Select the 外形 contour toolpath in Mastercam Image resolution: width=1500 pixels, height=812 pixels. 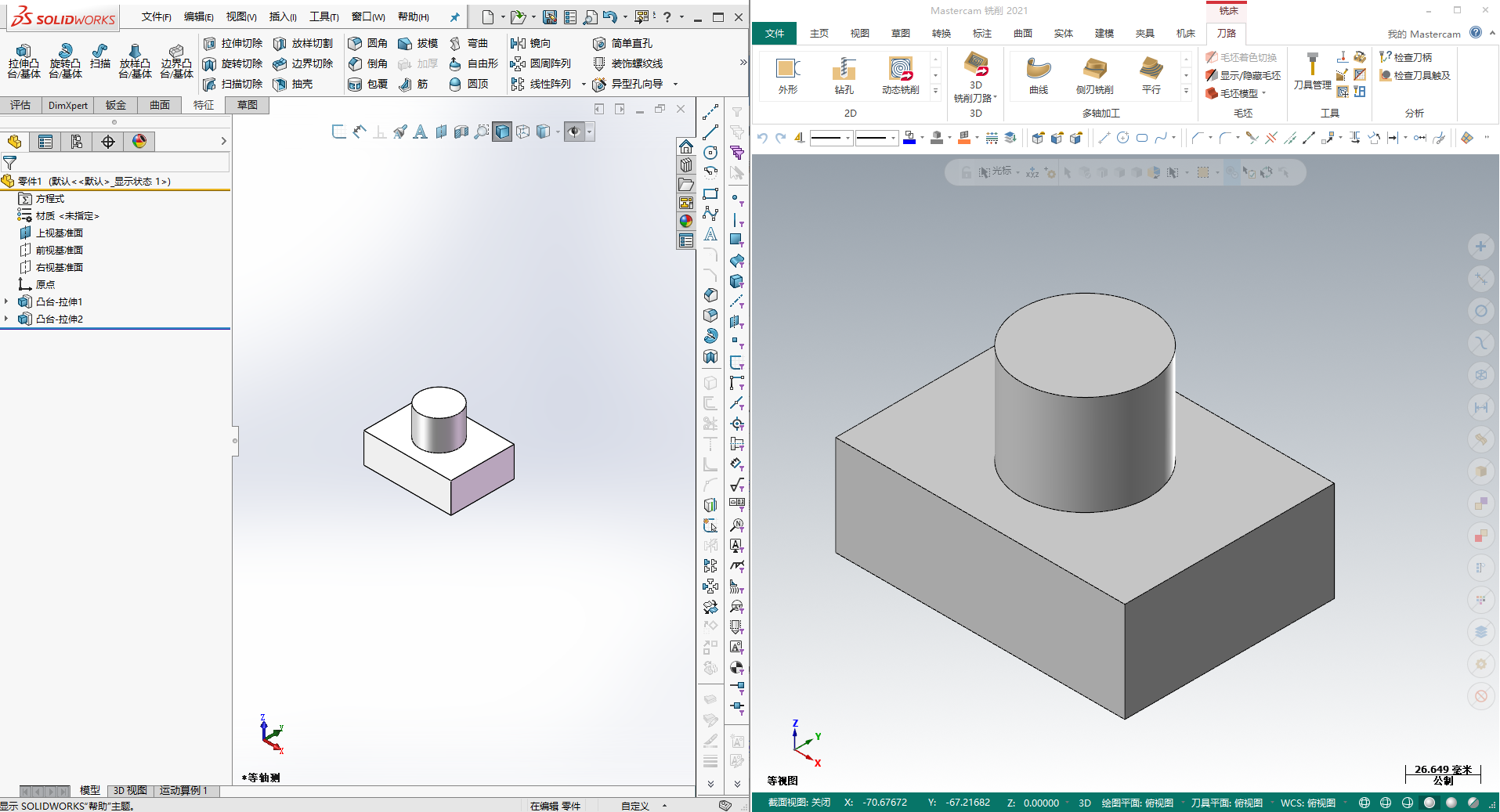tap(788, 76)
